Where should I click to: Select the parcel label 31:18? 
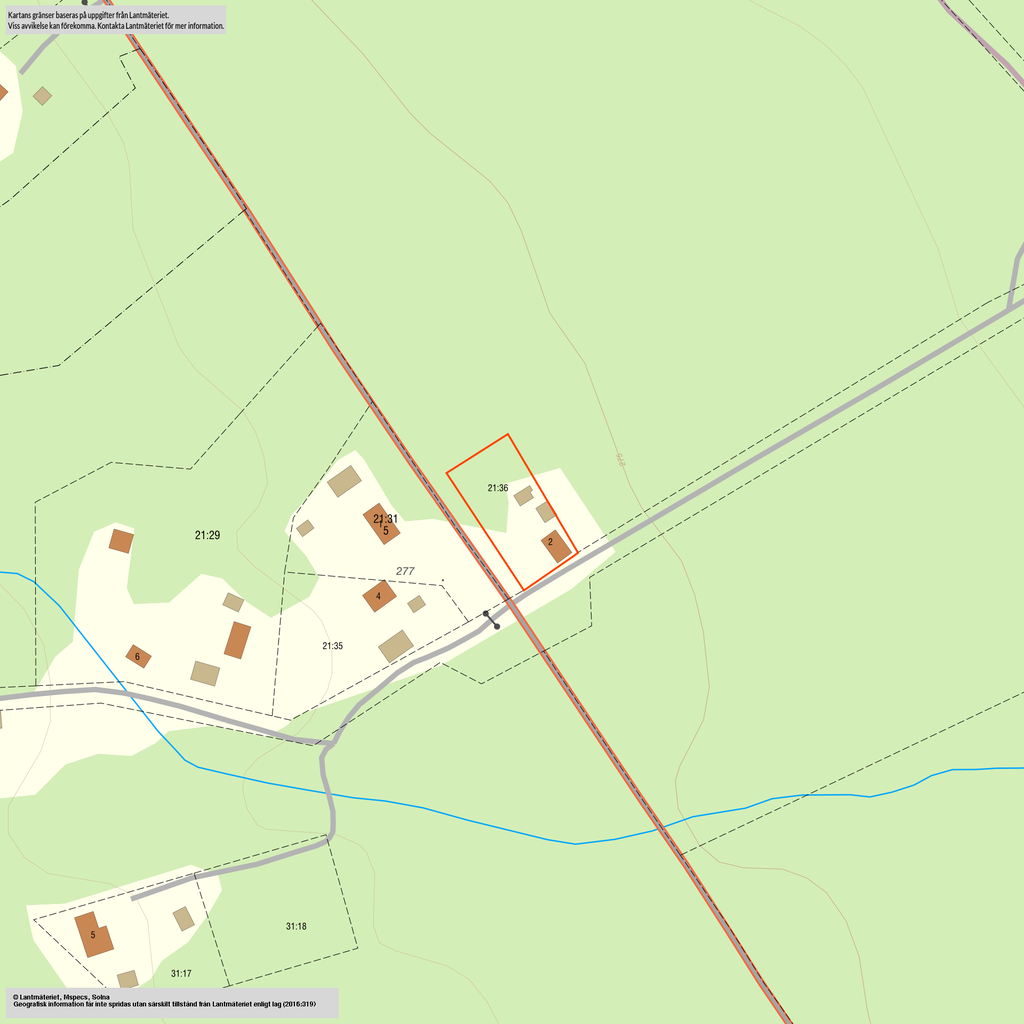click(x=296, y=926)
